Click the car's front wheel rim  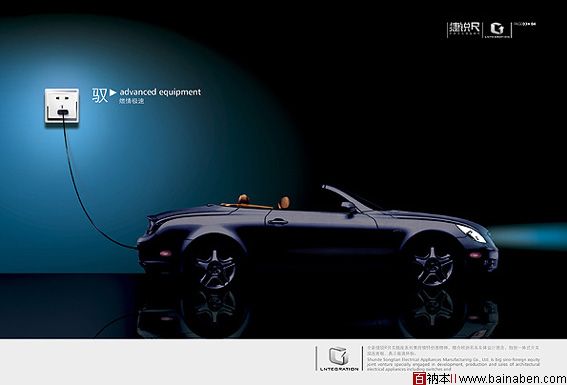[434, 265]
